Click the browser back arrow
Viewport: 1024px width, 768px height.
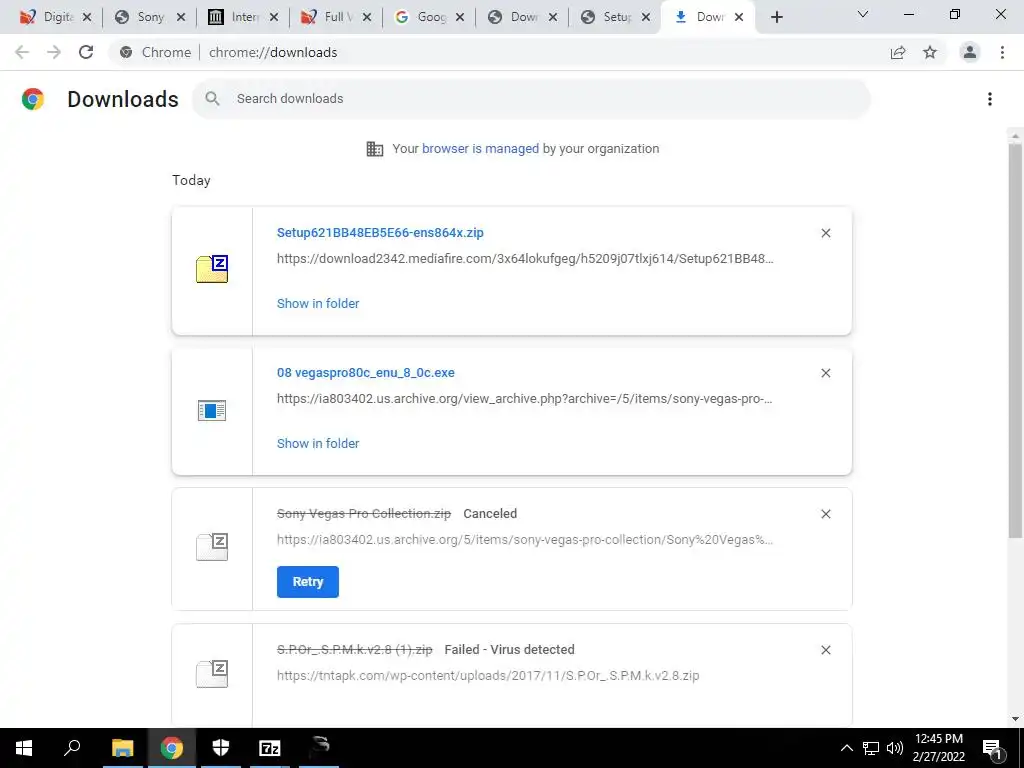pos(22,52)
